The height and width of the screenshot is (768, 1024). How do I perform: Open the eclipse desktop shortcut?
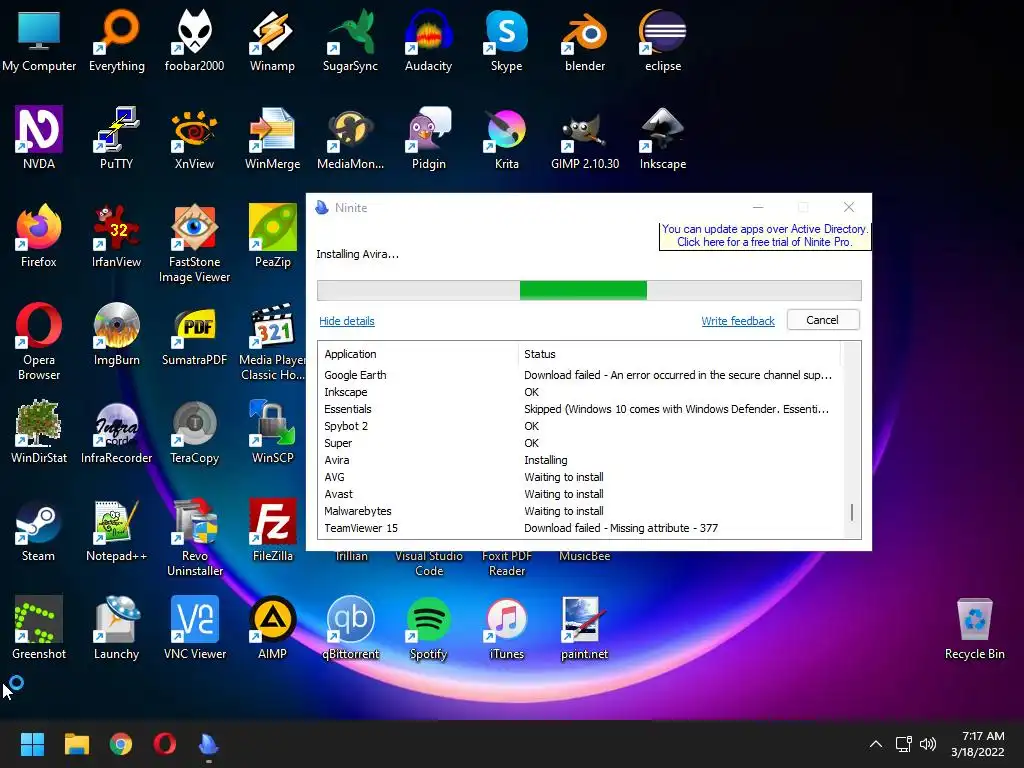coord(663,39)
